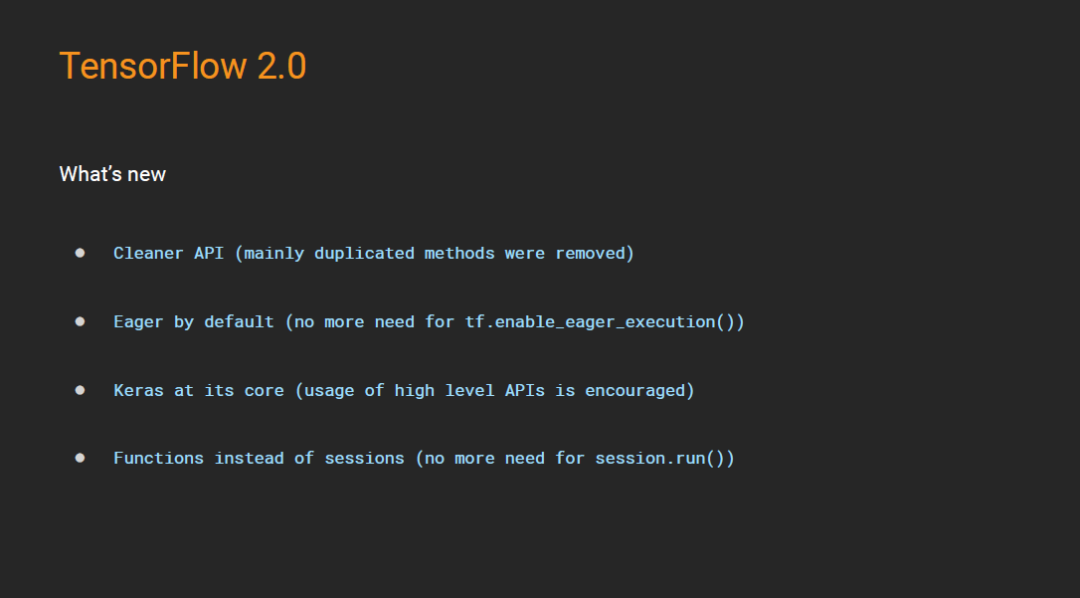Select the What's new subheading
1080x598 pixels.
pos(112,174)
